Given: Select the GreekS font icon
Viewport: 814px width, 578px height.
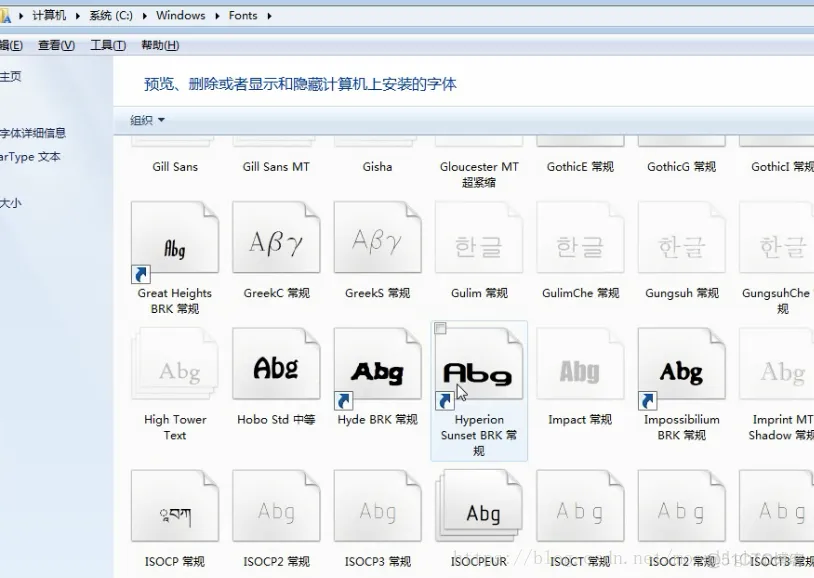Looking at the screenshot, I should coord(377,237).
